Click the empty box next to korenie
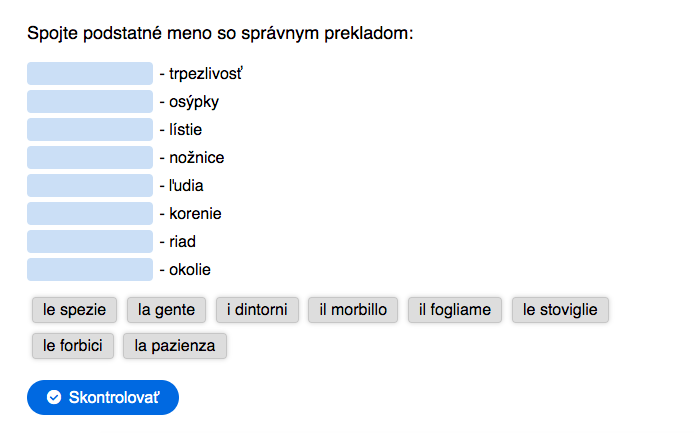 [90, 213]
